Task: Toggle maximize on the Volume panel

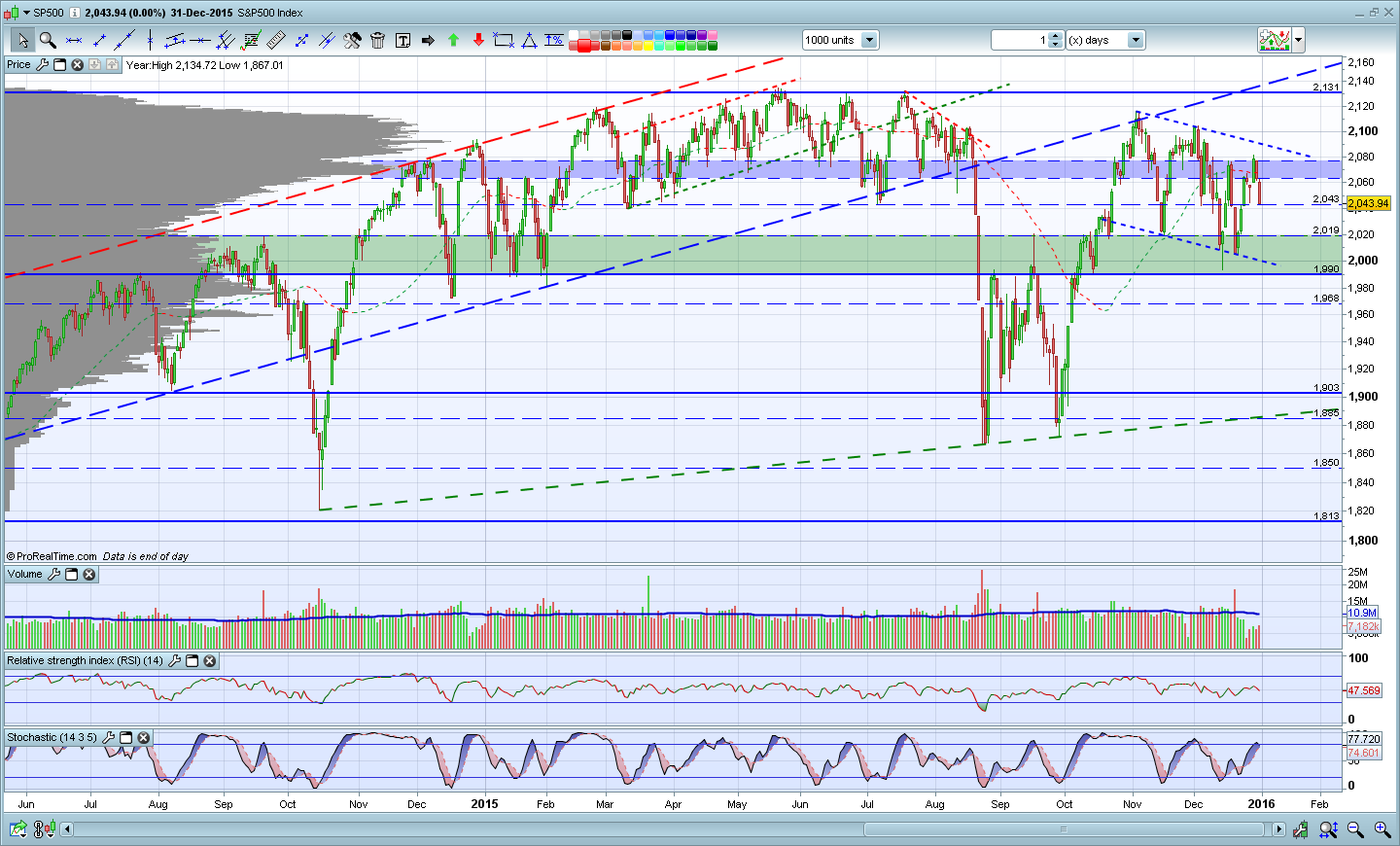Action: click(71, 575)
